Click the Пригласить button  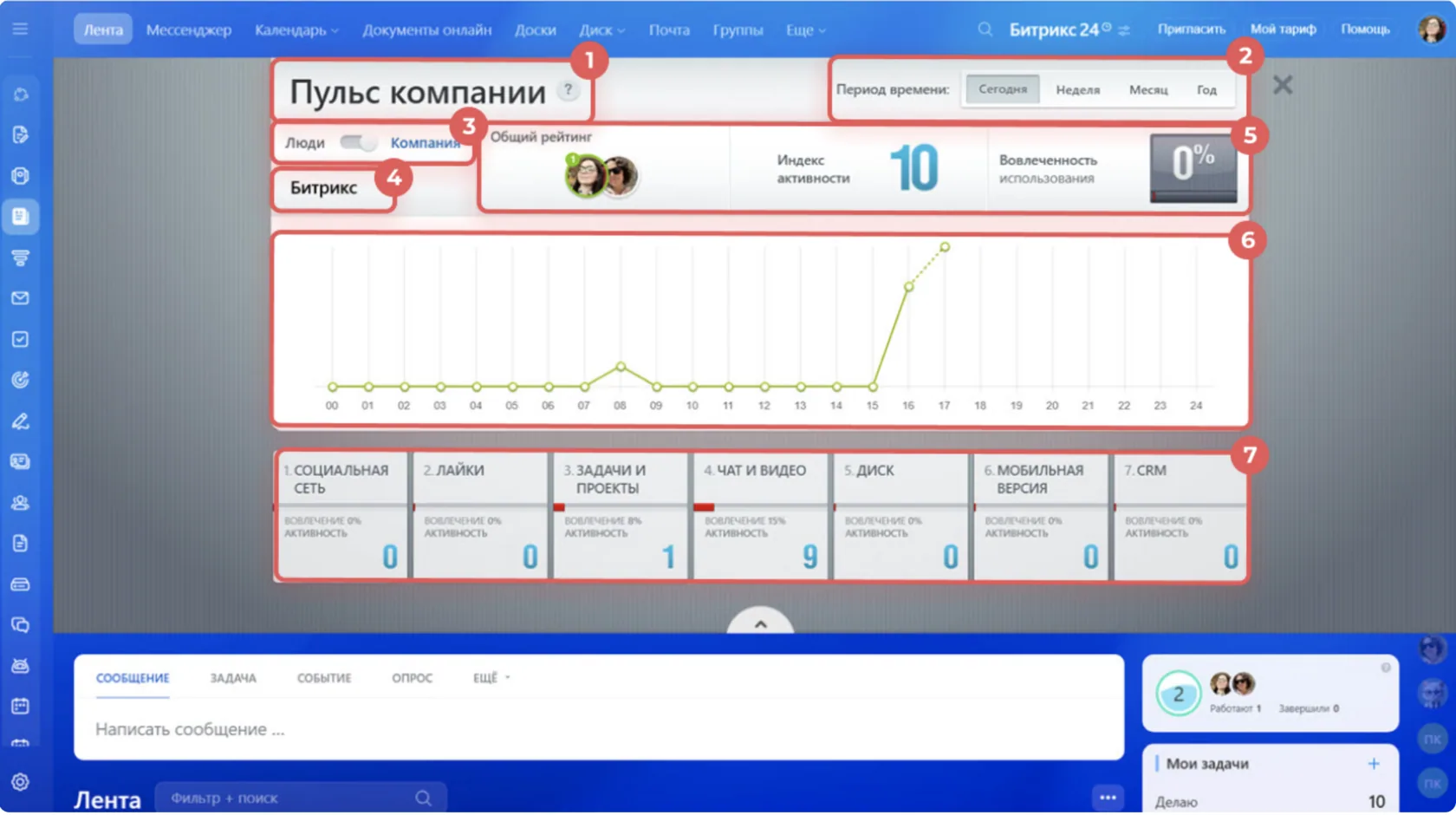click(1191, 29)
